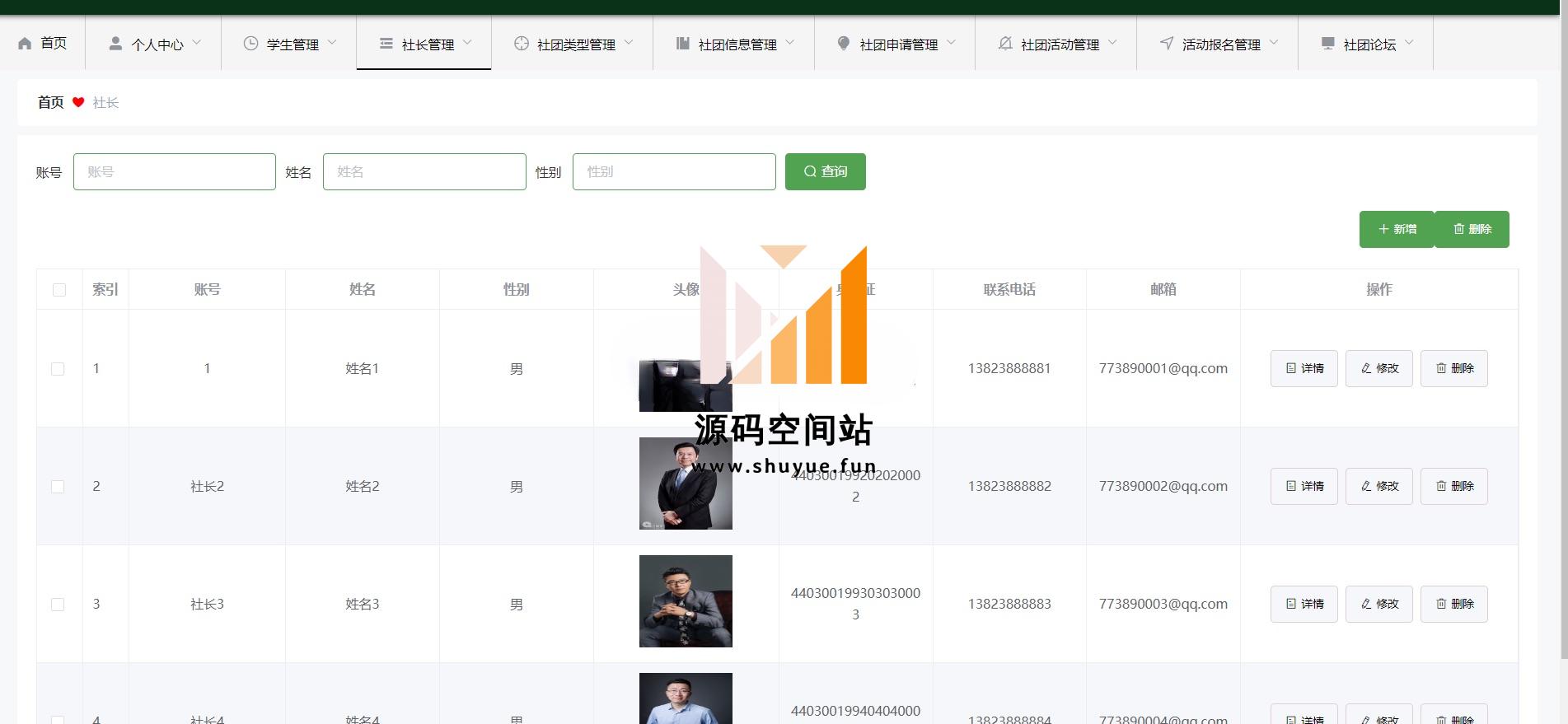Click the avatar photo in 社长3 row
Screen dimensions: 1568x724
(686, 601)
